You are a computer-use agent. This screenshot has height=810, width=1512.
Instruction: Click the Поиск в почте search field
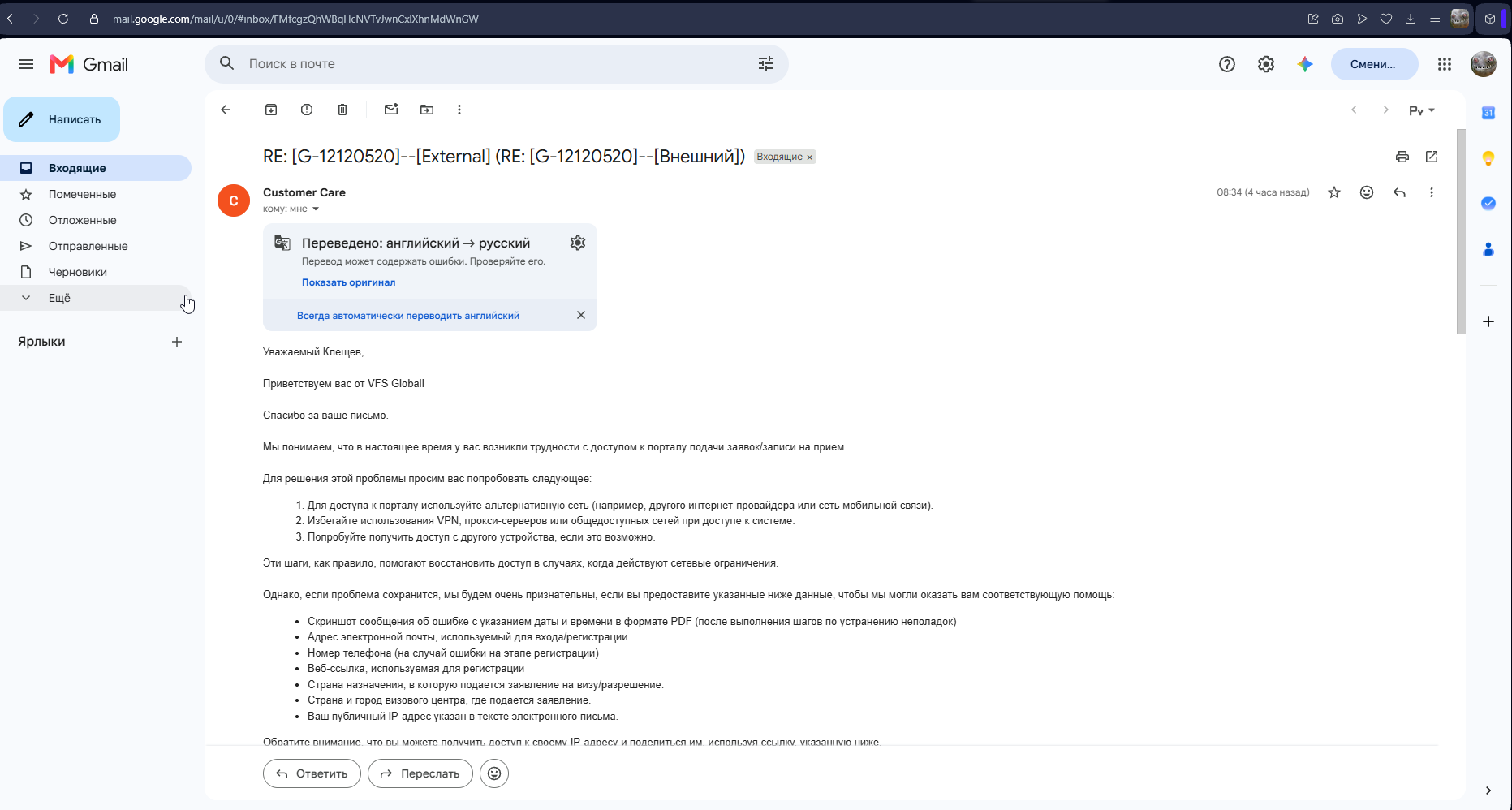tap(497, 63)
